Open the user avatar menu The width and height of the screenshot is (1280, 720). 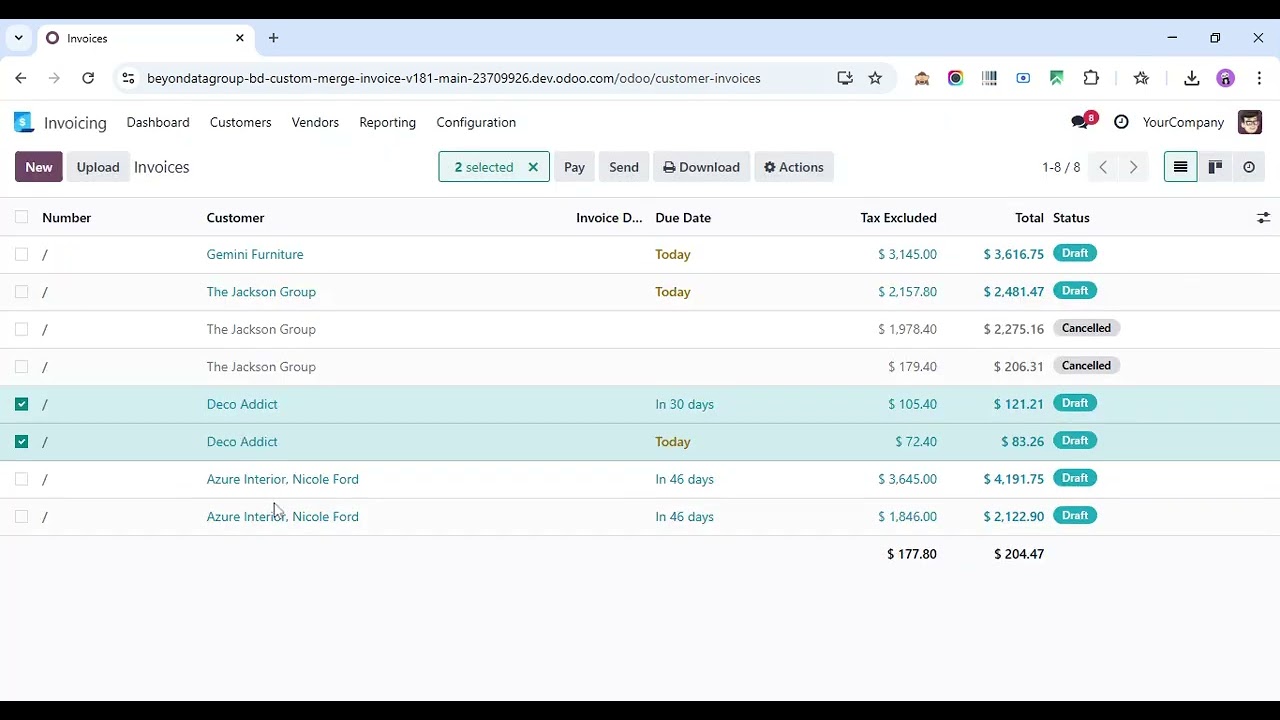(x=1250, y=122)
